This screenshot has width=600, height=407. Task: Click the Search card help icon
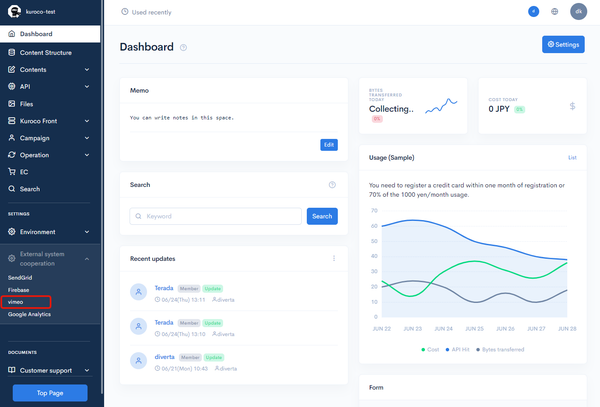point(332,185)
